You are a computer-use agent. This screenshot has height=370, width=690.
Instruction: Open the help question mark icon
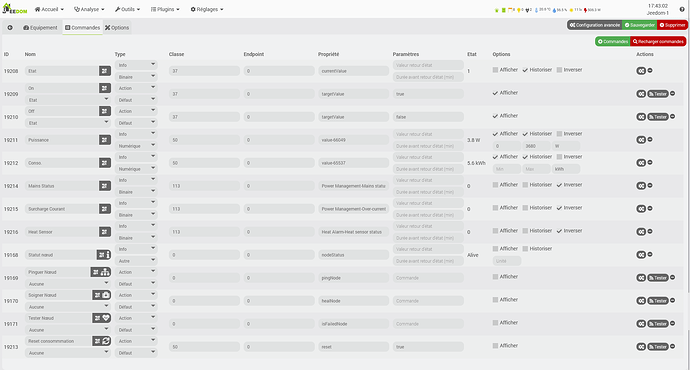click(682, 9)
